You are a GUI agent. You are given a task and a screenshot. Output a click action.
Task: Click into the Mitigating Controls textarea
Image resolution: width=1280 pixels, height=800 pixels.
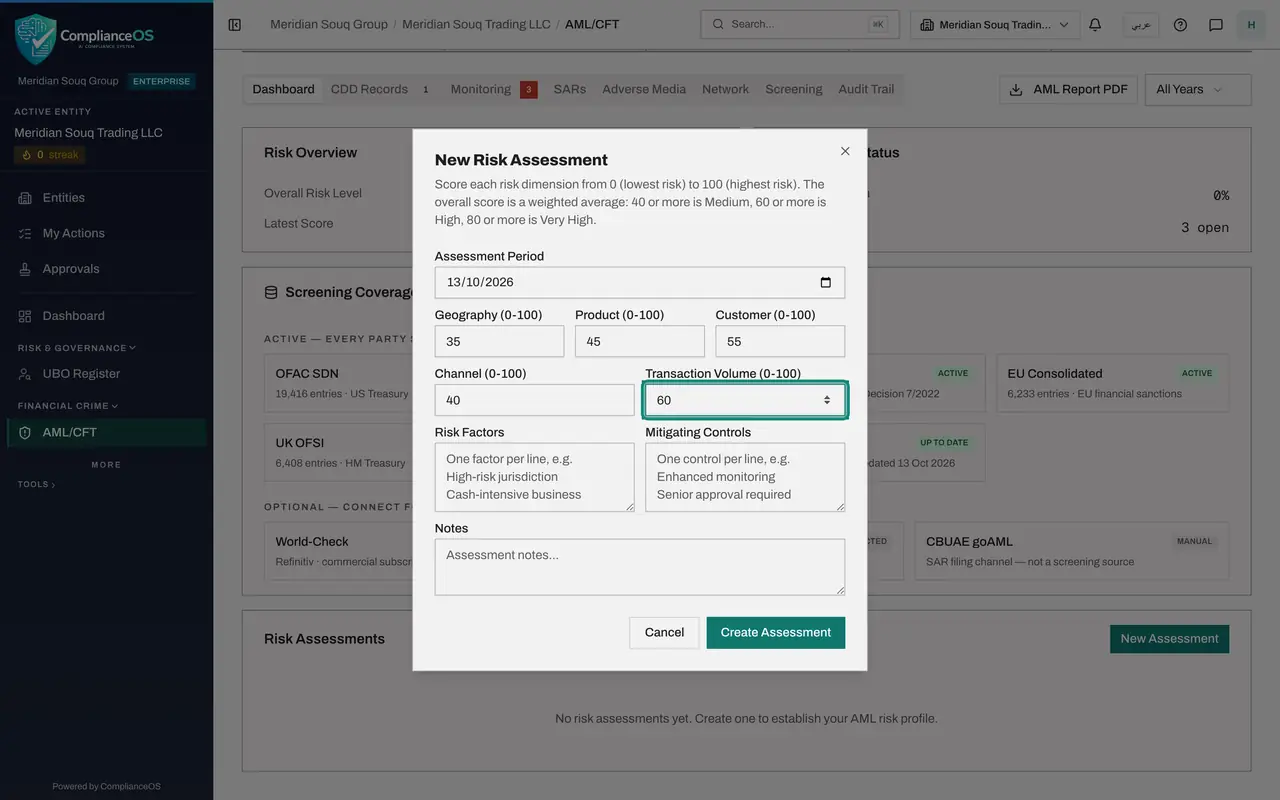pos(745,478)
